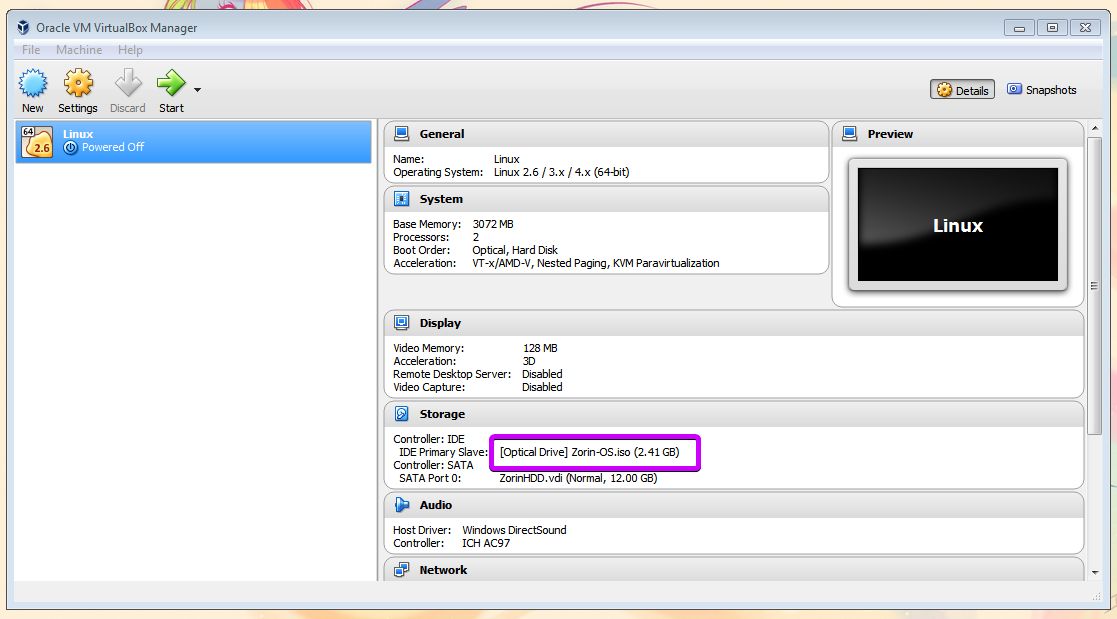Click the Storage section disk icon

tap(402, 414)
